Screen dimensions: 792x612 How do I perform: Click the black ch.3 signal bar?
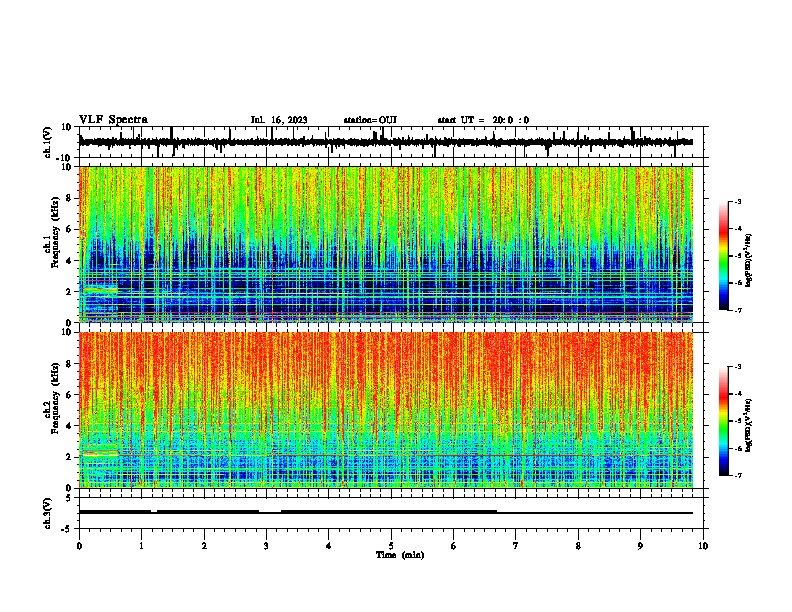tap(385, 512)
